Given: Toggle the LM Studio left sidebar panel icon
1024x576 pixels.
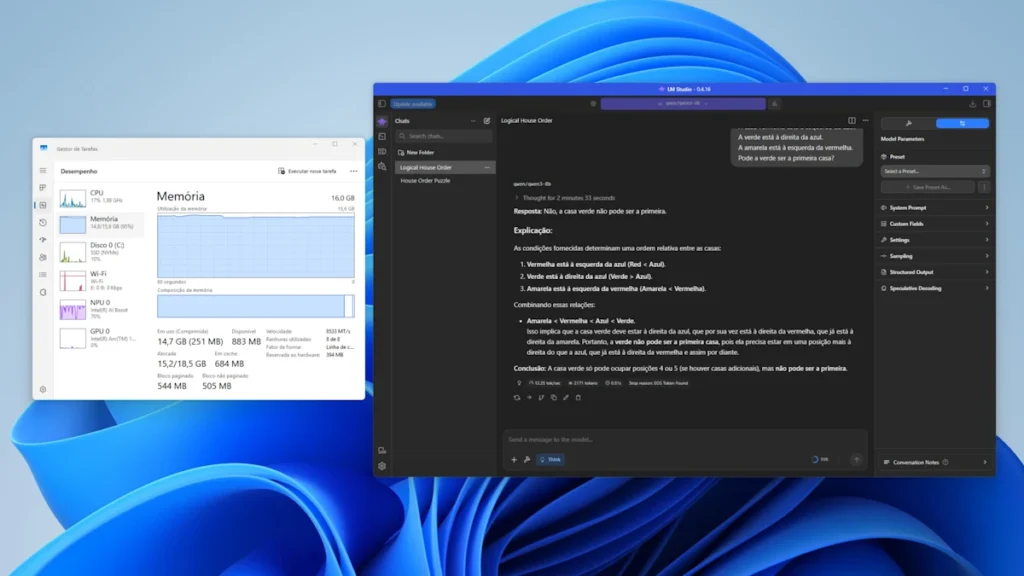Looking at the screenshot, I should pyautogui.click(x=382, y=104).
